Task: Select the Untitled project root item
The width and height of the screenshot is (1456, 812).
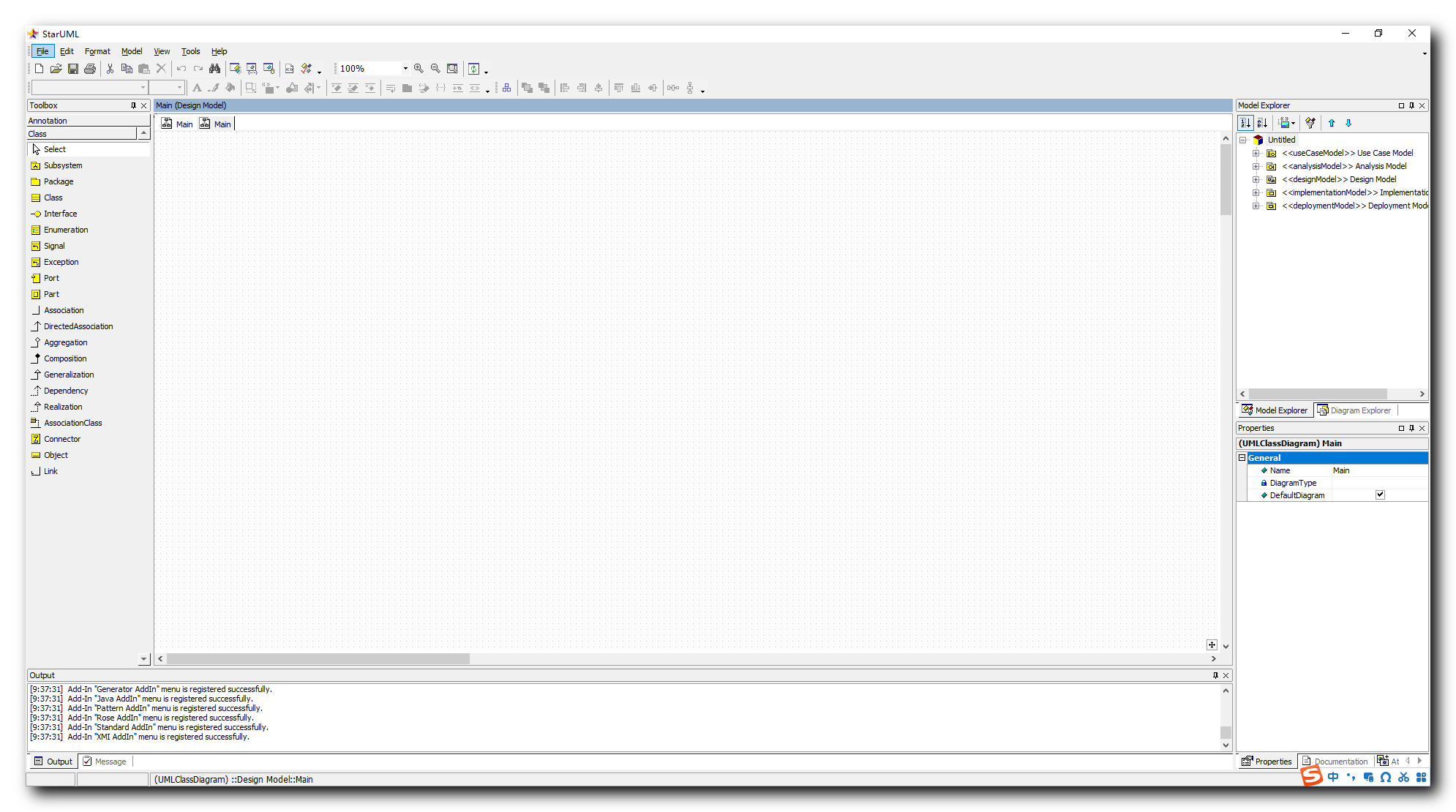Action: click(1281, 139)
